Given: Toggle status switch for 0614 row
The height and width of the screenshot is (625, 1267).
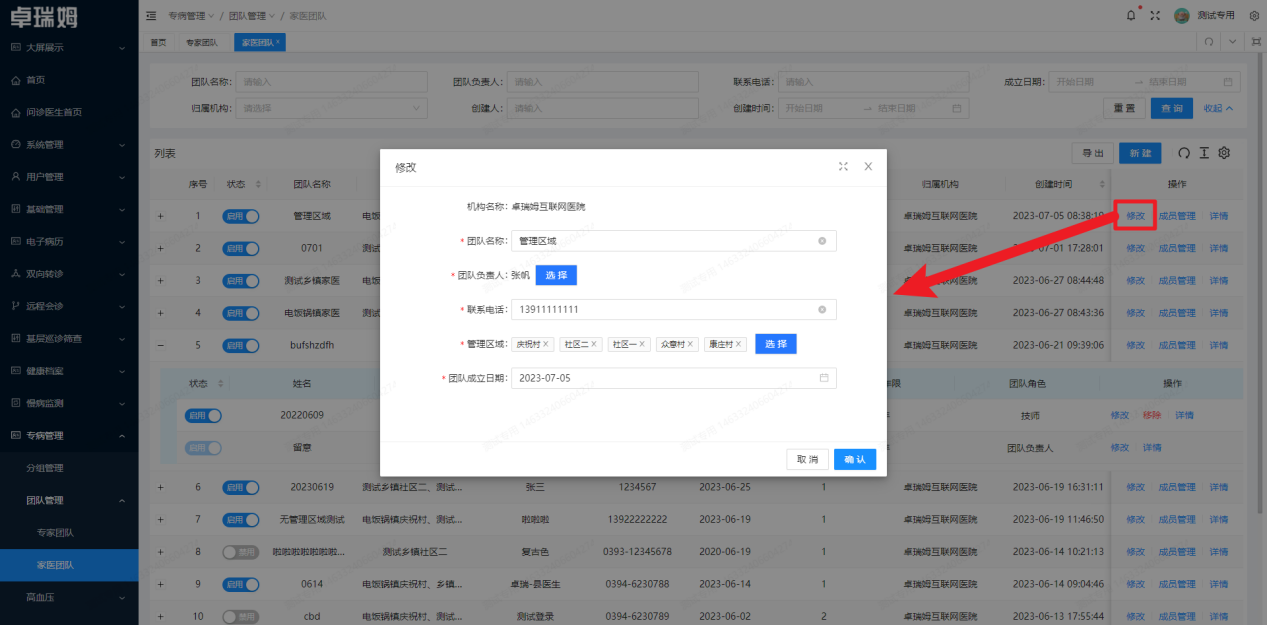Looking at the screenshot, I should coord(241,584).
